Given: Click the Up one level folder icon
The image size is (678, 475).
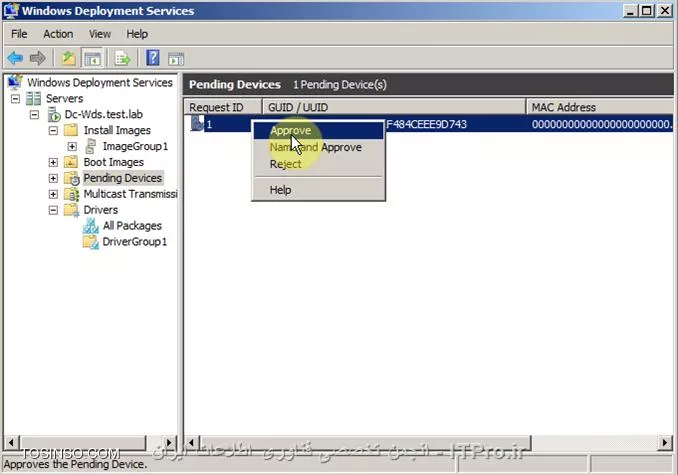Looking at the screenshot, I should pyautogui.click(x=68, y=58).
